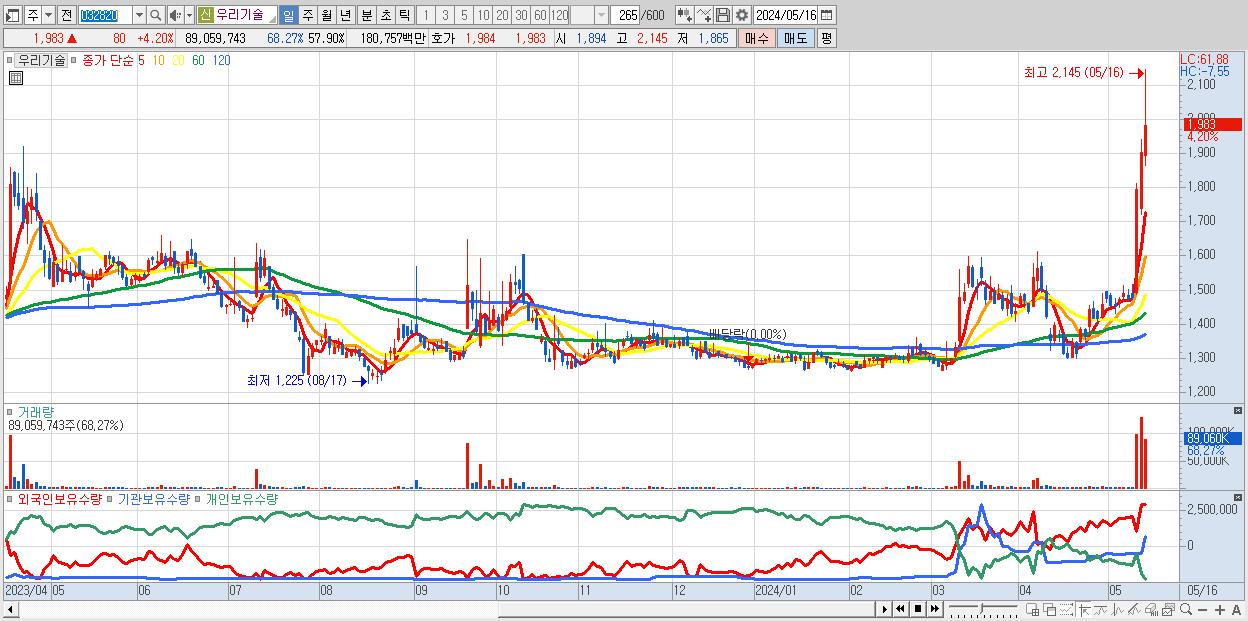Image resolution: width=1248 pixels, height=621 pixels.
Task: Click the 개인보유수량 indicator label
Action: [x=241, y=498]
